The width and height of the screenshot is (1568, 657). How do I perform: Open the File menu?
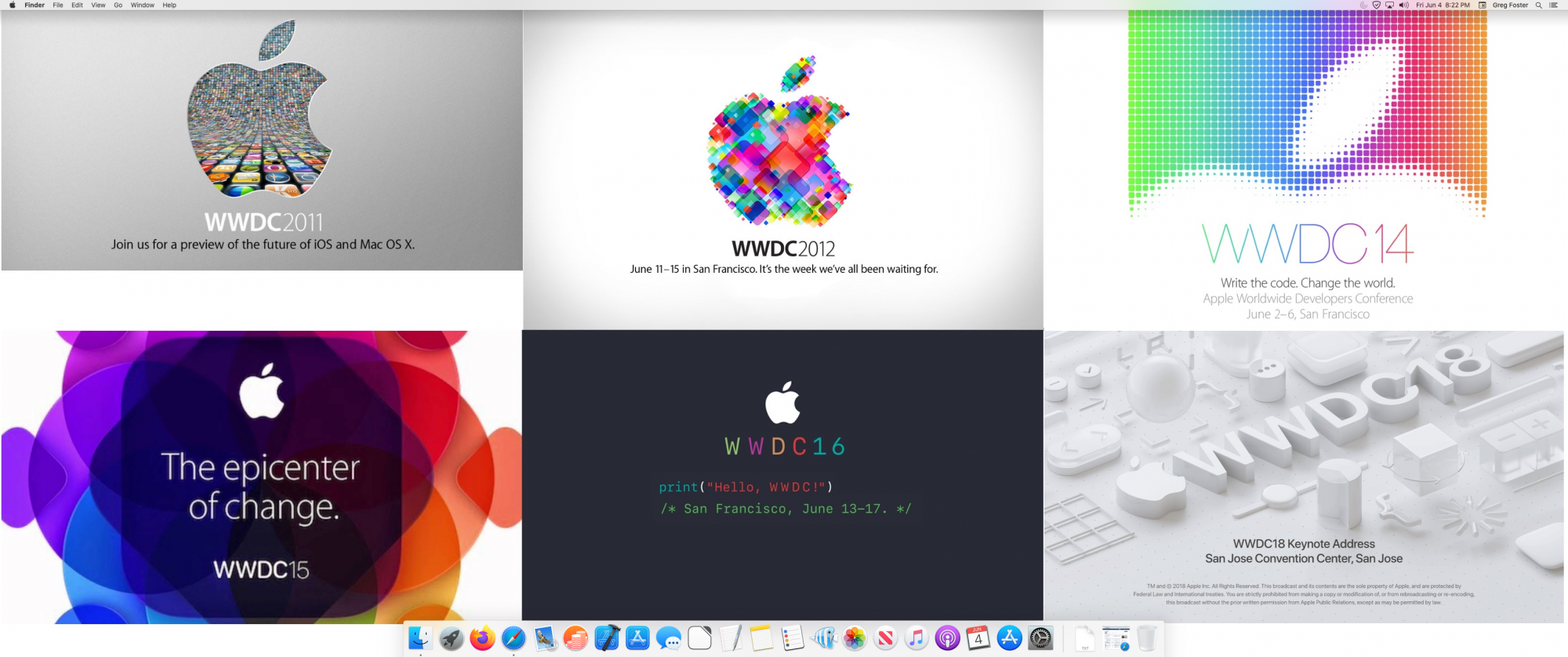[58, 5]
